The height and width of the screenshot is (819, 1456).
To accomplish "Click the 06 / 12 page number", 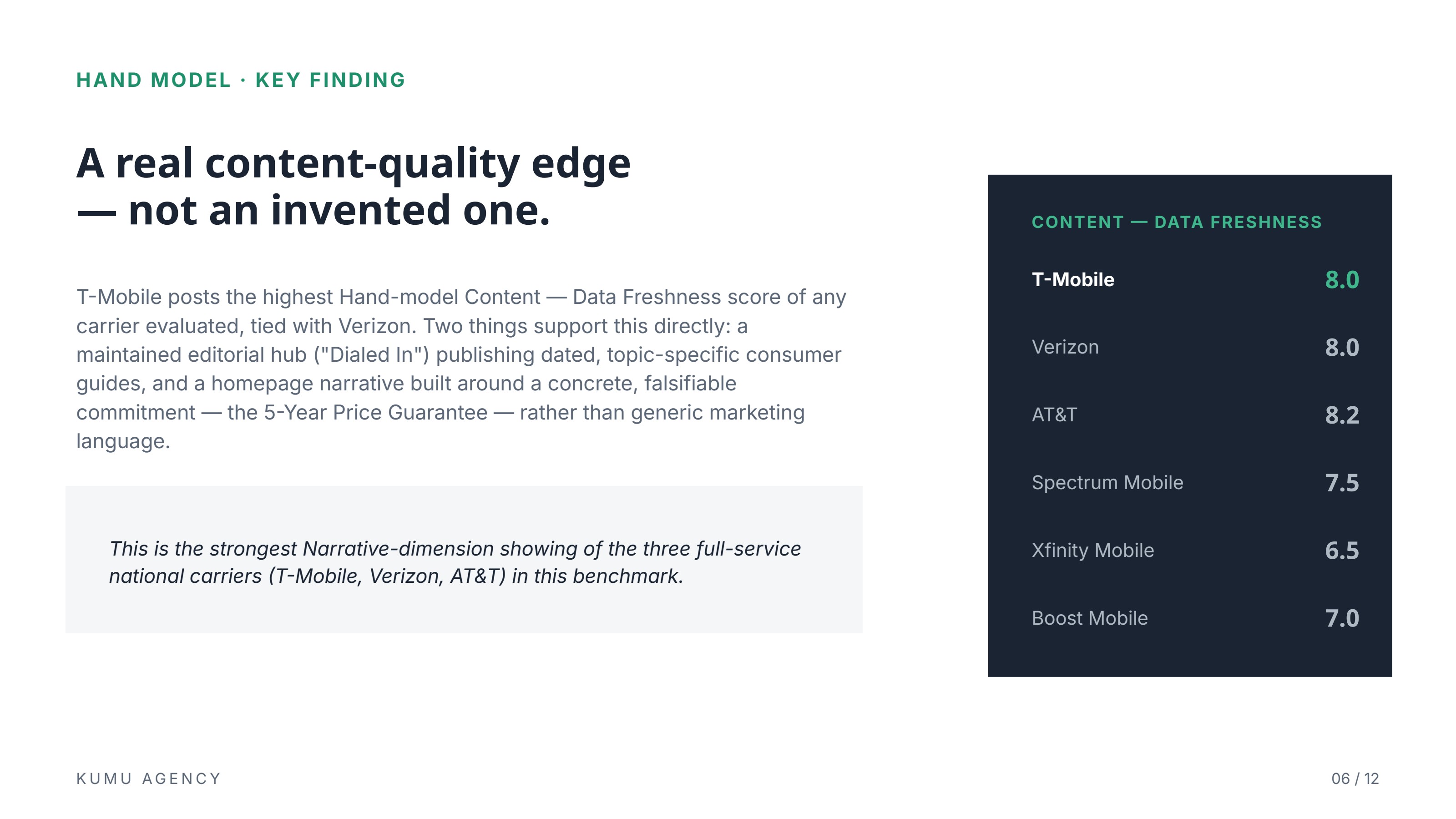I will tap(1355, 779).
